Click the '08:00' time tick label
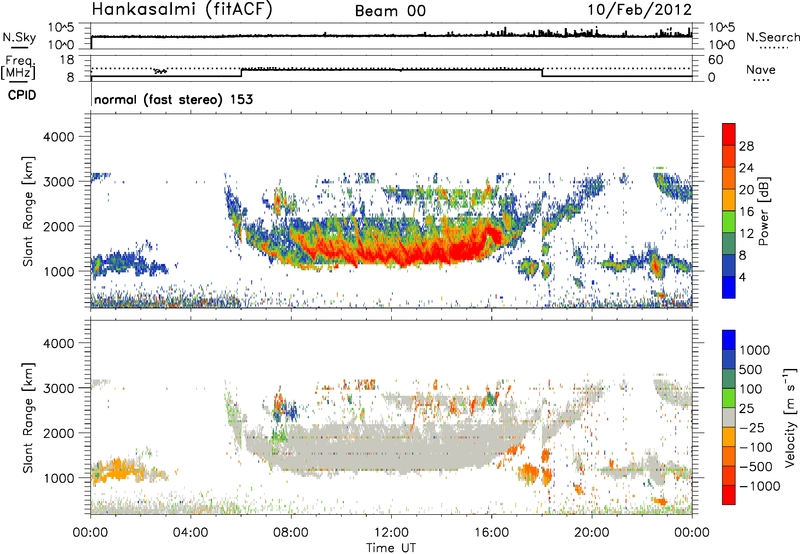 tap(291, 533)
